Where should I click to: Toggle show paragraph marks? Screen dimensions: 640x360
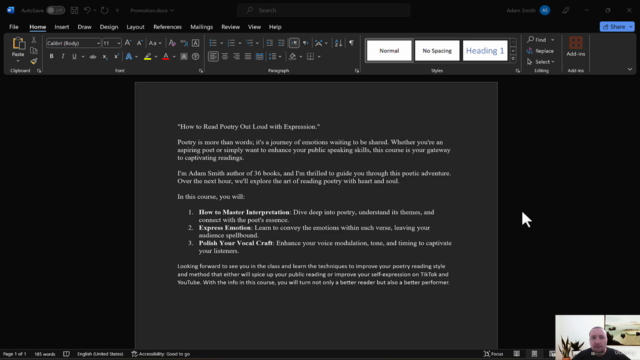[x=351, y=43]
